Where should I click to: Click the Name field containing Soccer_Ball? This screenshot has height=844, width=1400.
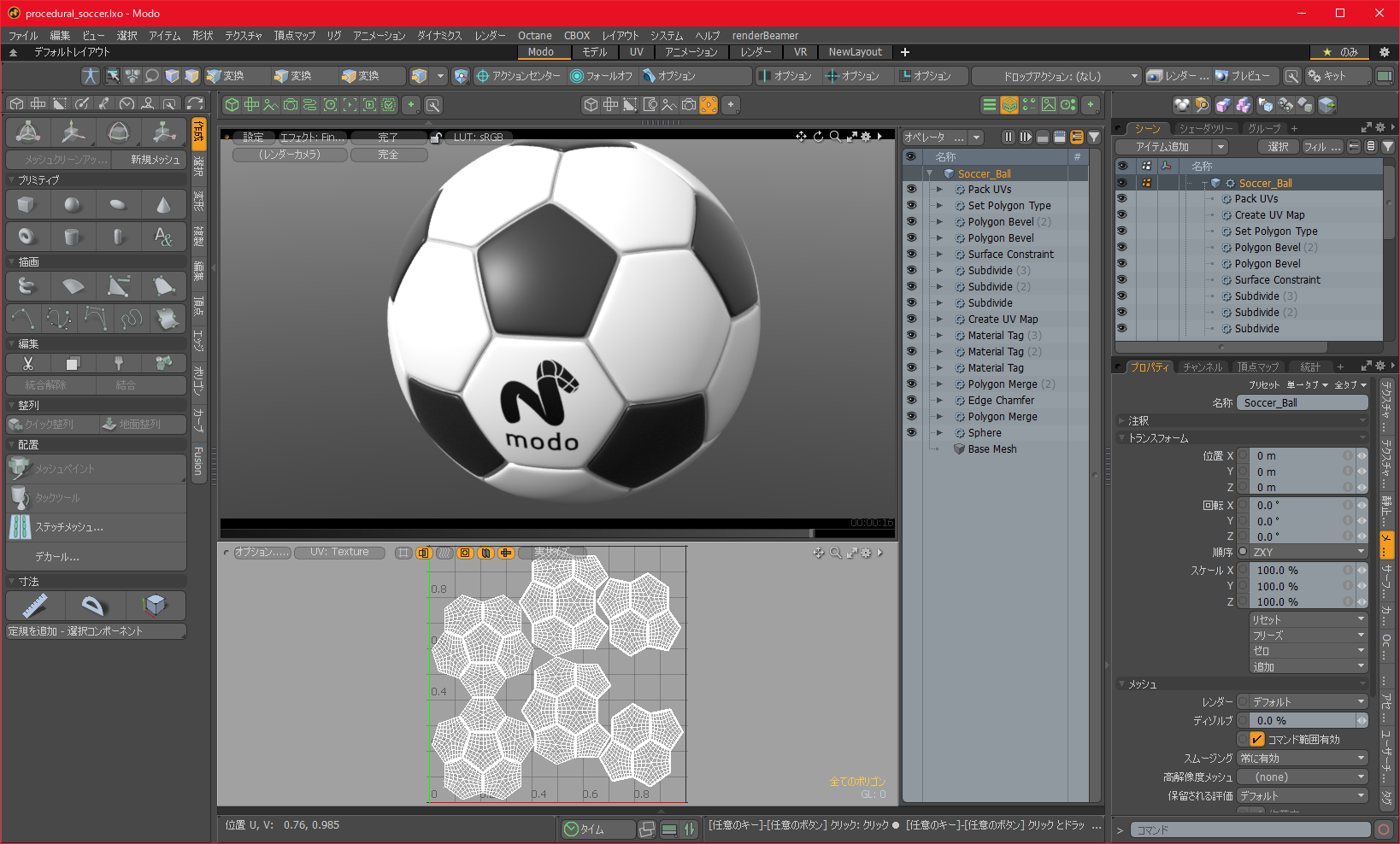pyautogui.click(x=1301, y=403)
